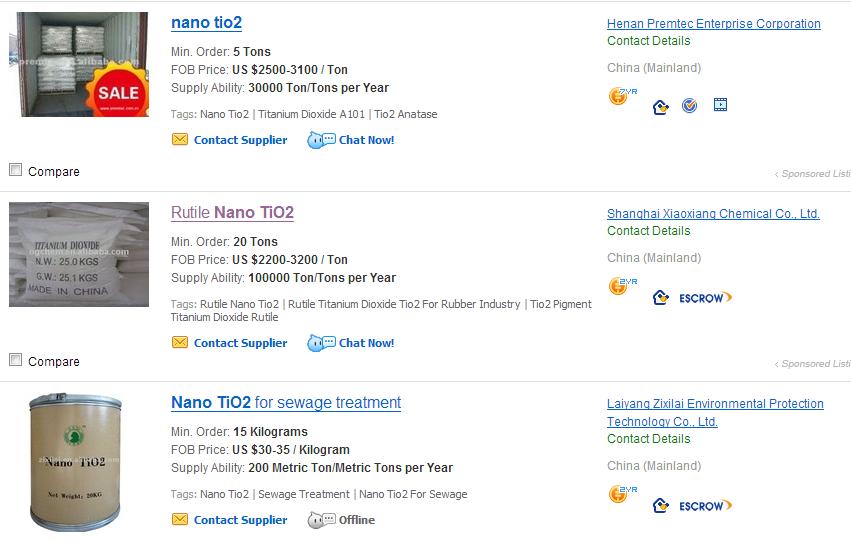
Task: Click the Gold Supplier badge for Henan Premtec
Action: point(622,96)
